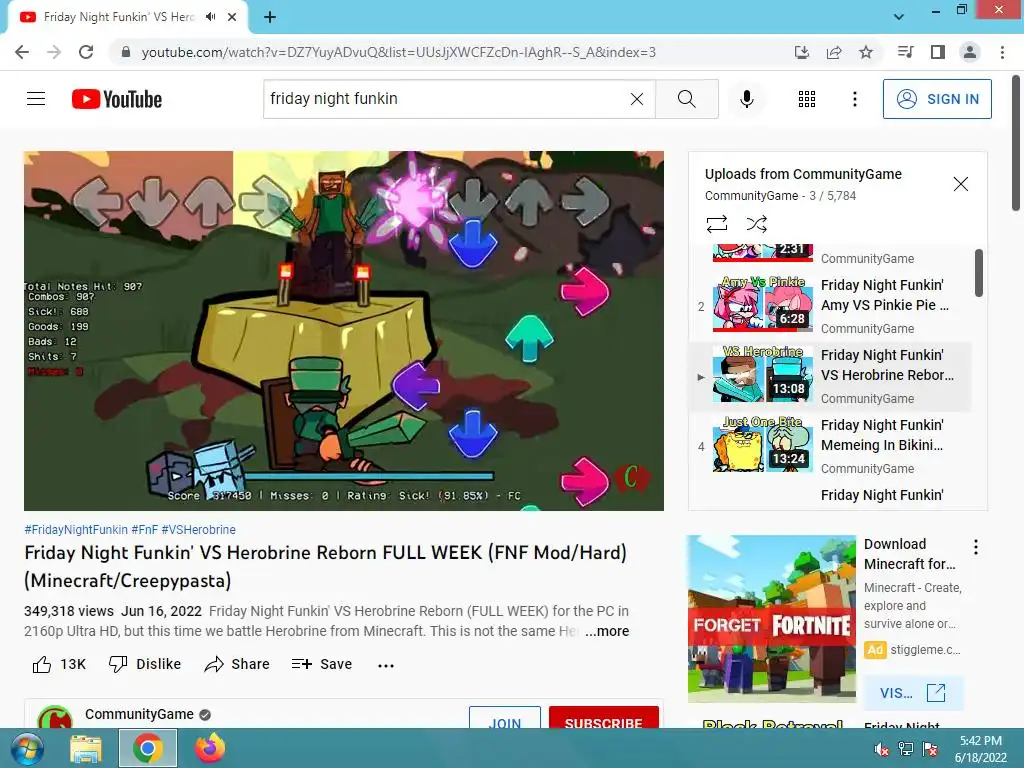Open the CommunityGame channel name
Screen dimensions: 1024x768
tap(139, 714)
